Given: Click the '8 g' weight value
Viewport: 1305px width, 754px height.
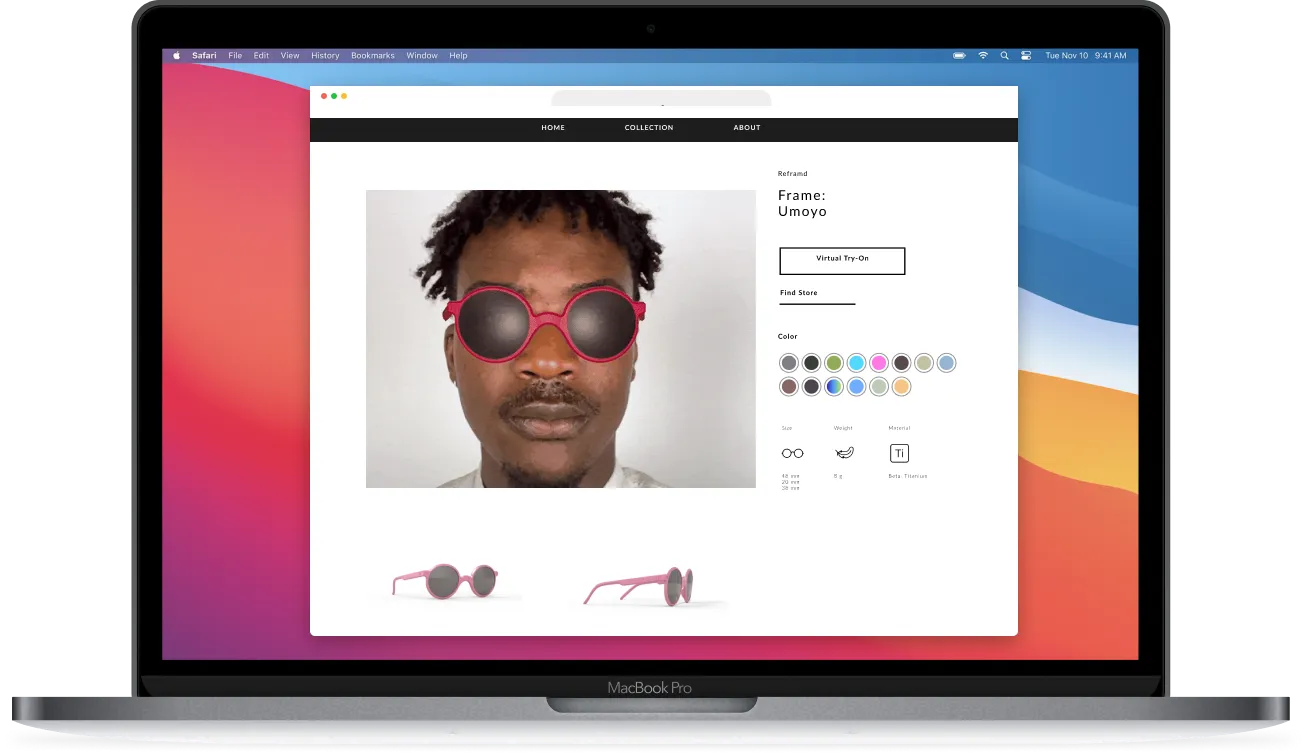Looking at the screenshot, I should [x=839, y=476].
